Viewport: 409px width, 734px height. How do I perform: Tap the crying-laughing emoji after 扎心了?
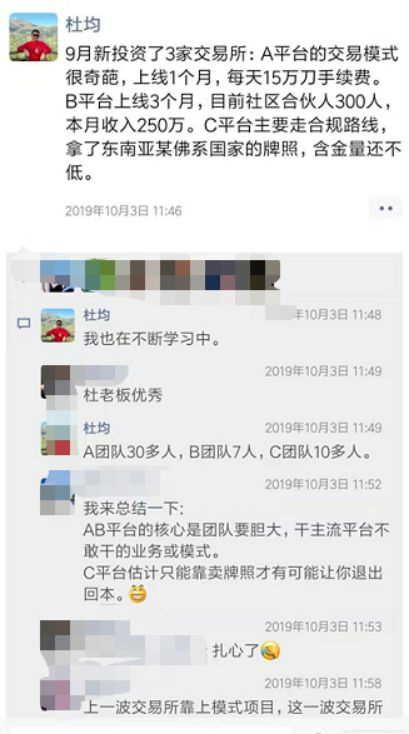[270, 651]
